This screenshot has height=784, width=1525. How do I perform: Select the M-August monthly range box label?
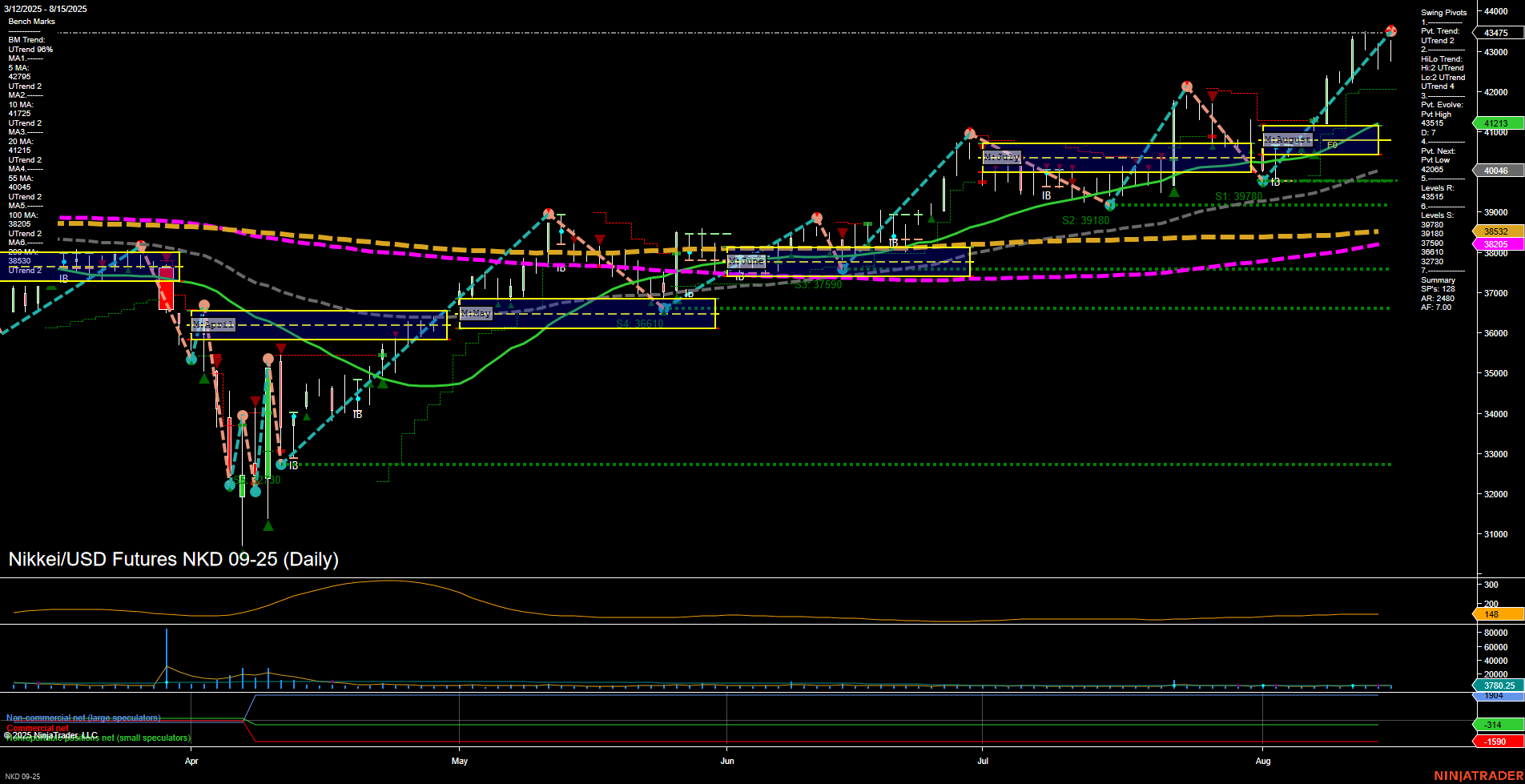tap(1286, 139)
